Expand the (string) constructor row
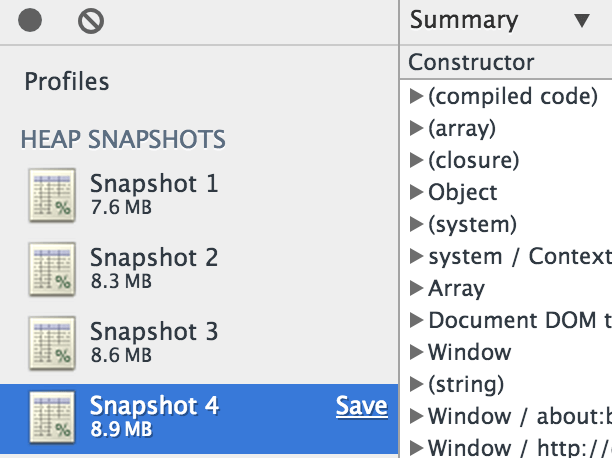The image size is (612, 458). [416, 384]
